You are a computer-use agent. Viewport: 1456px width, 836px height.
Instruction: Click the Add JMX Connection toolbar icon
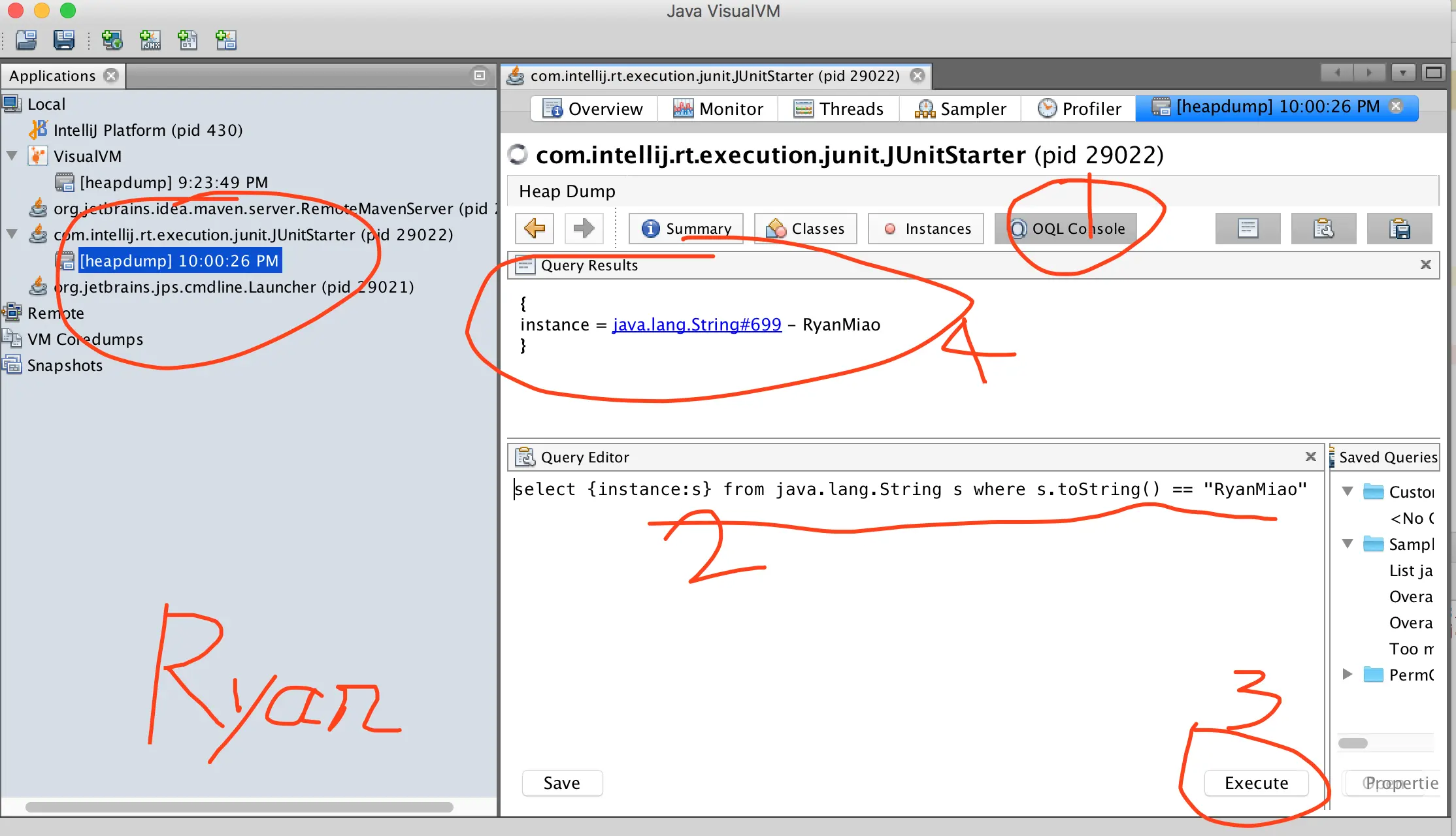(150, 40)
